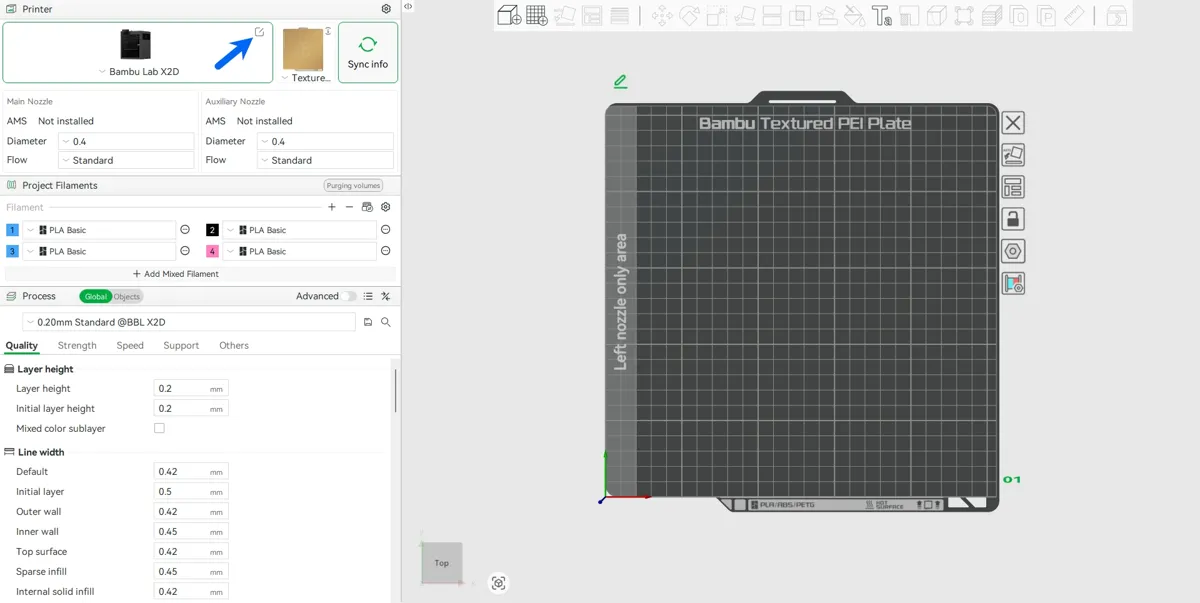Enable the Mixed color sublayer checkbox
Screen dimensions: 1200x603
pyautogui.click(x=159, y=428)
